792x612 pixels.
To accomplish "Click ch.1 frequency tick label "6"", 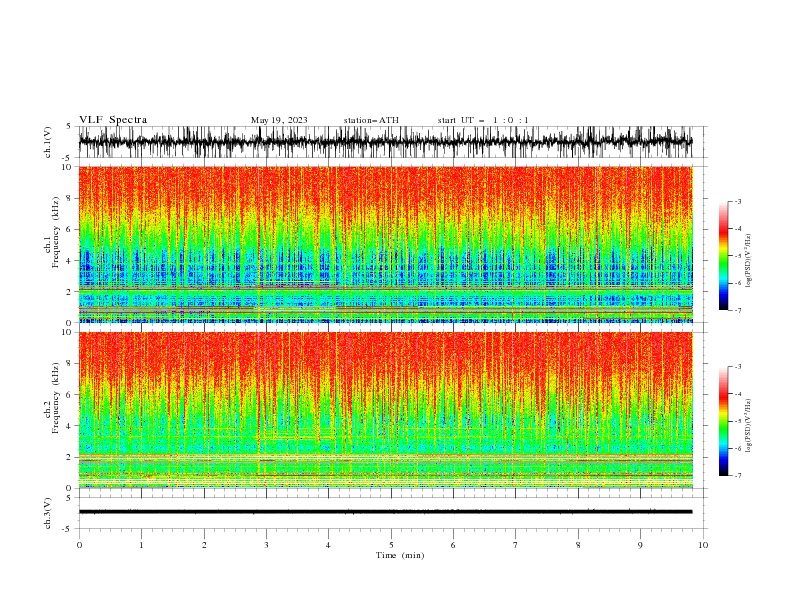I will [69, 229].
